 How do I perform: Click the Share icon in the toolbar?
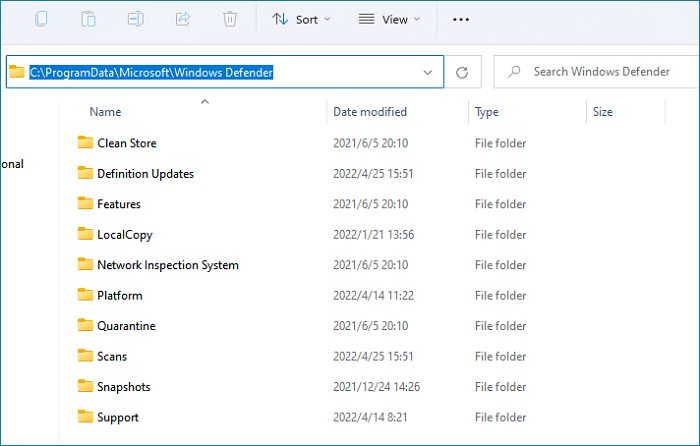[x=183, y=19]
